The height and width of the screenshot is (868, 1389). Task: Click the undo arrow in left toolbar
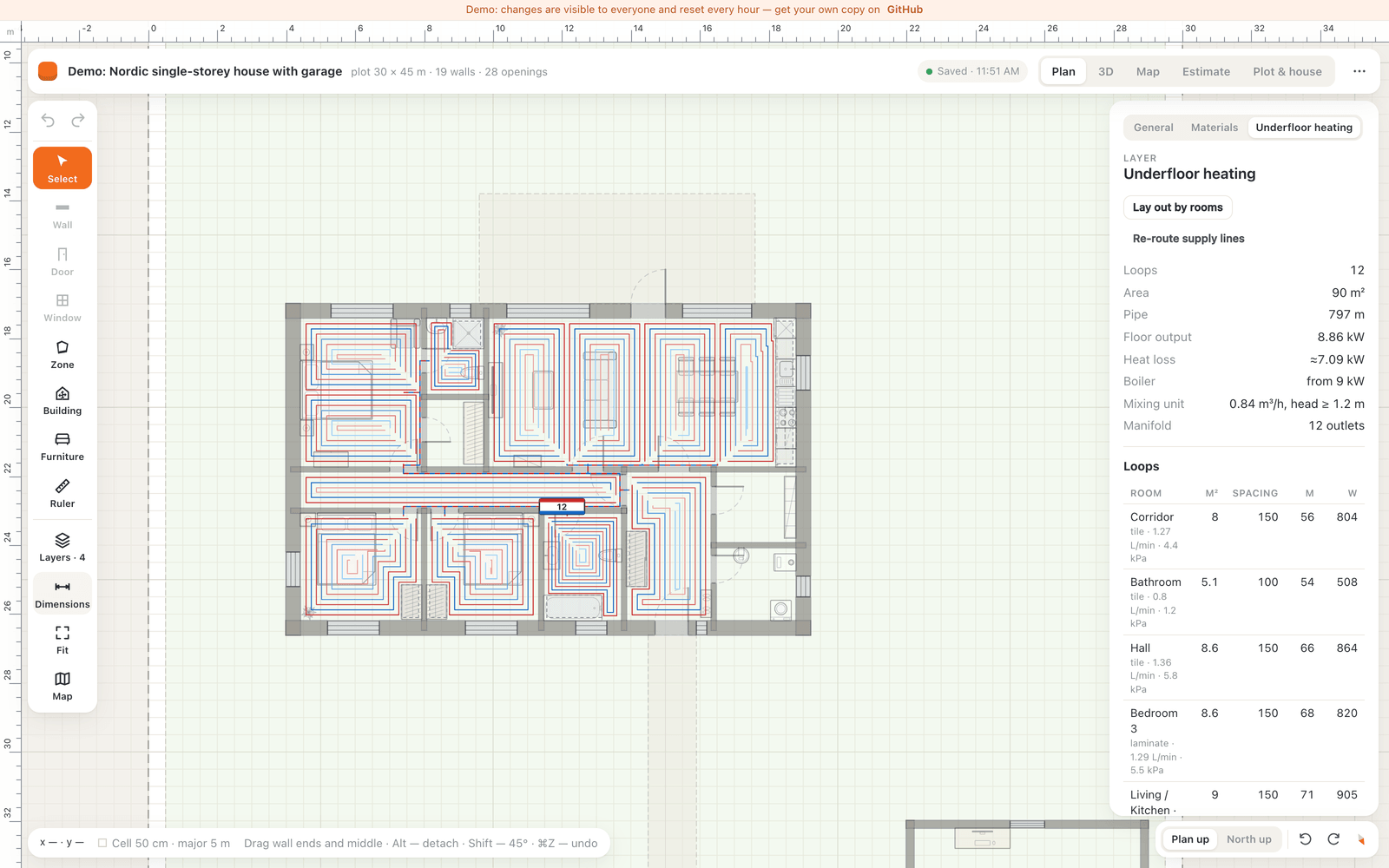[48, 121]
